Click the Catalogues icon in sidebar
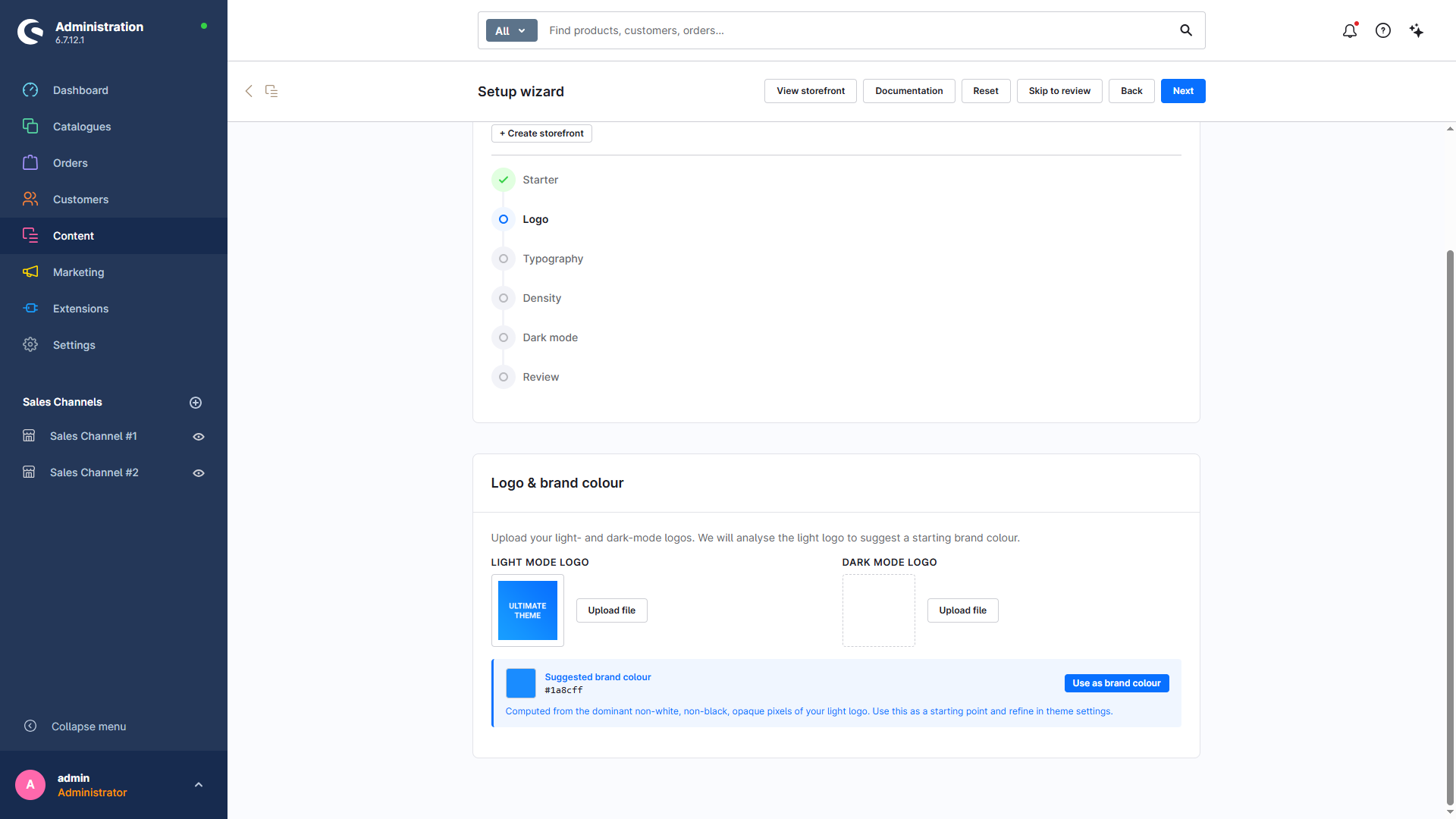 [30, 127]
